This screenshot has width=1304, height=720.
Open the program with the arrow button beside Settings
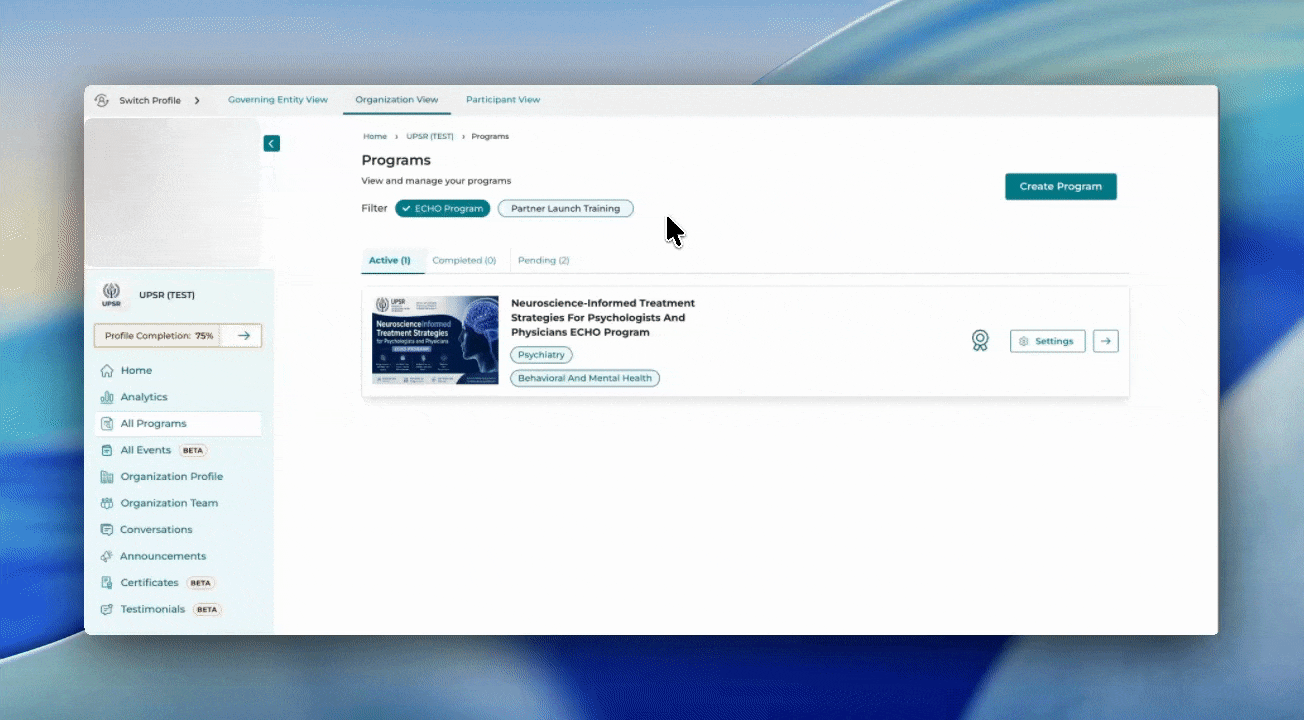pos(1105,341)
